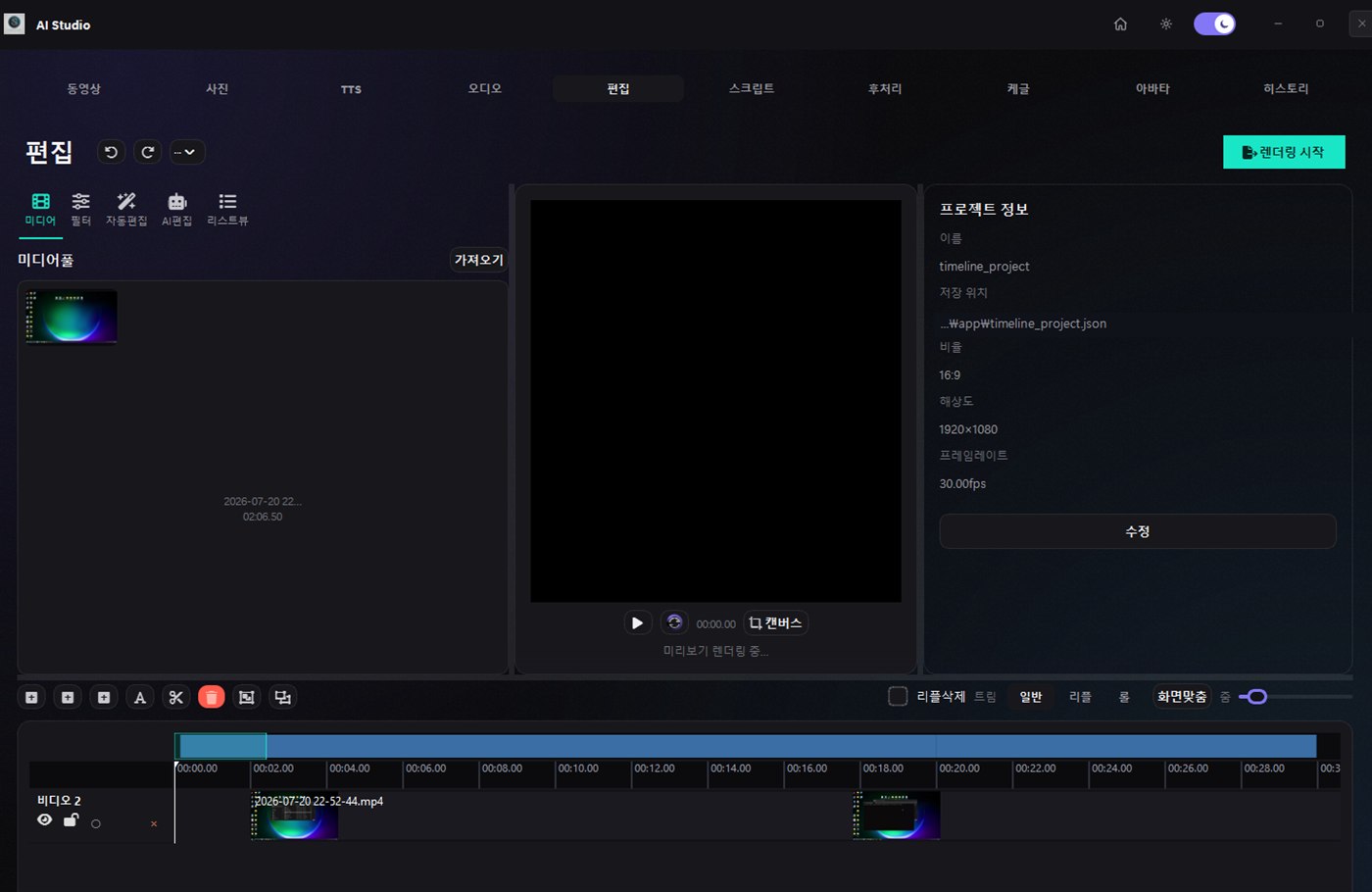
Task: Click the 화면맞춤 fit-to-screen button
Action: pos(1182,697)
